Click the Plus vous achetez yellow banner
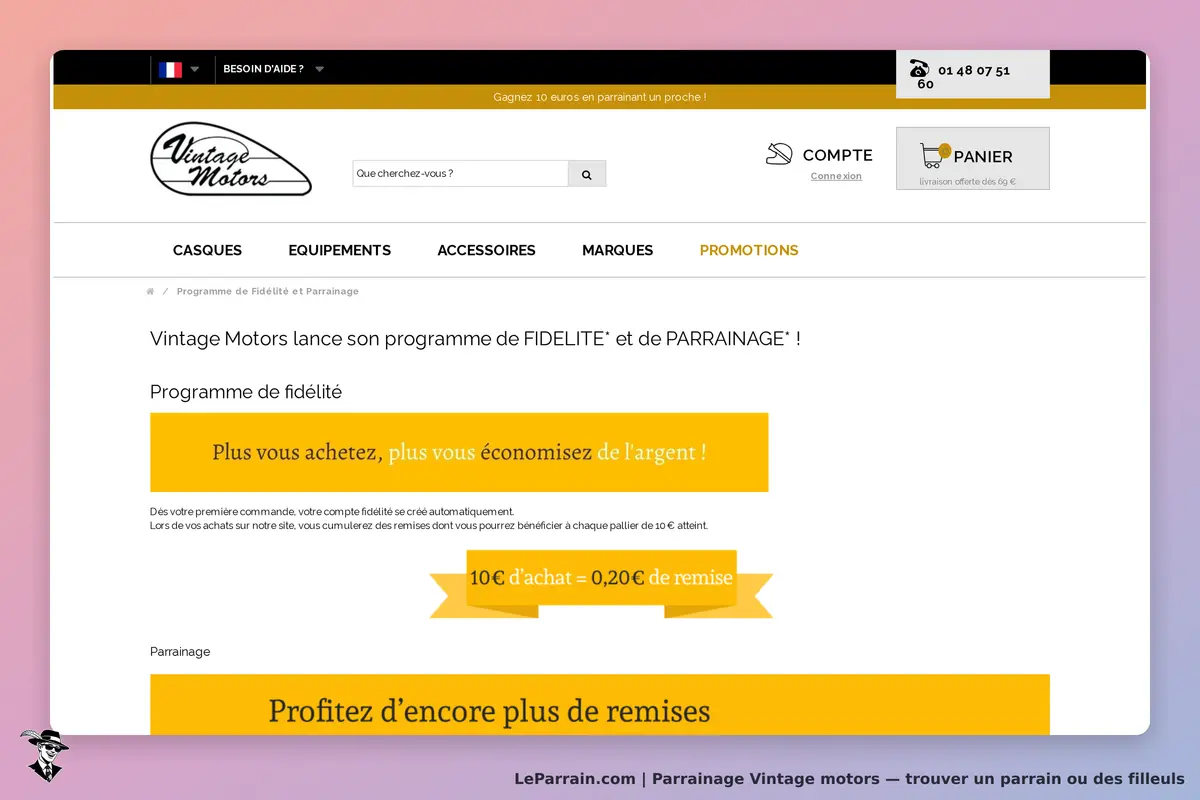1200x800 pixels. (x=459, y=452)
